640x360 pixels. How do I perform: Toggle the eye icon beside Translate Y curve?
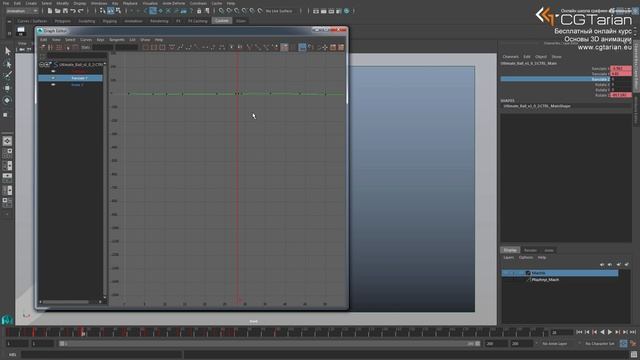coord(53,78)
